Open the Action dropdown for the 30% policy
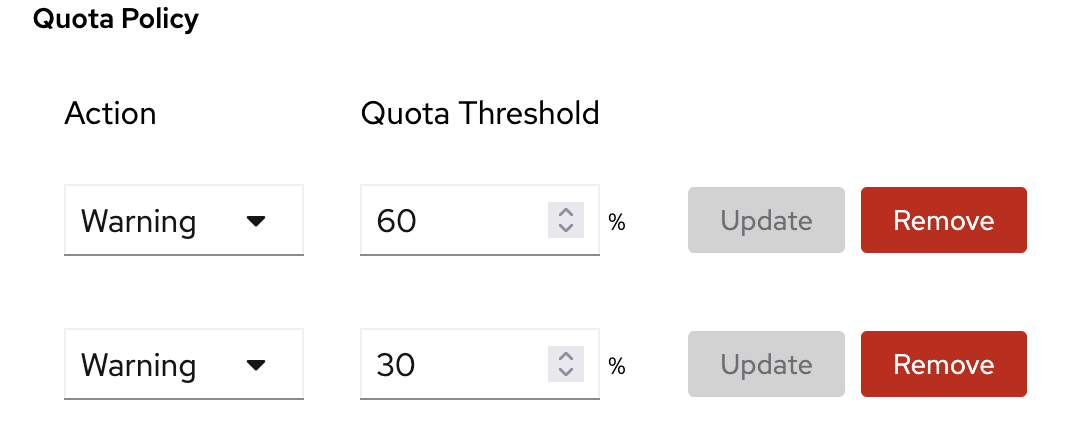Image resolution: width=1086 pixels, height=432 pixels. (183, 364)
